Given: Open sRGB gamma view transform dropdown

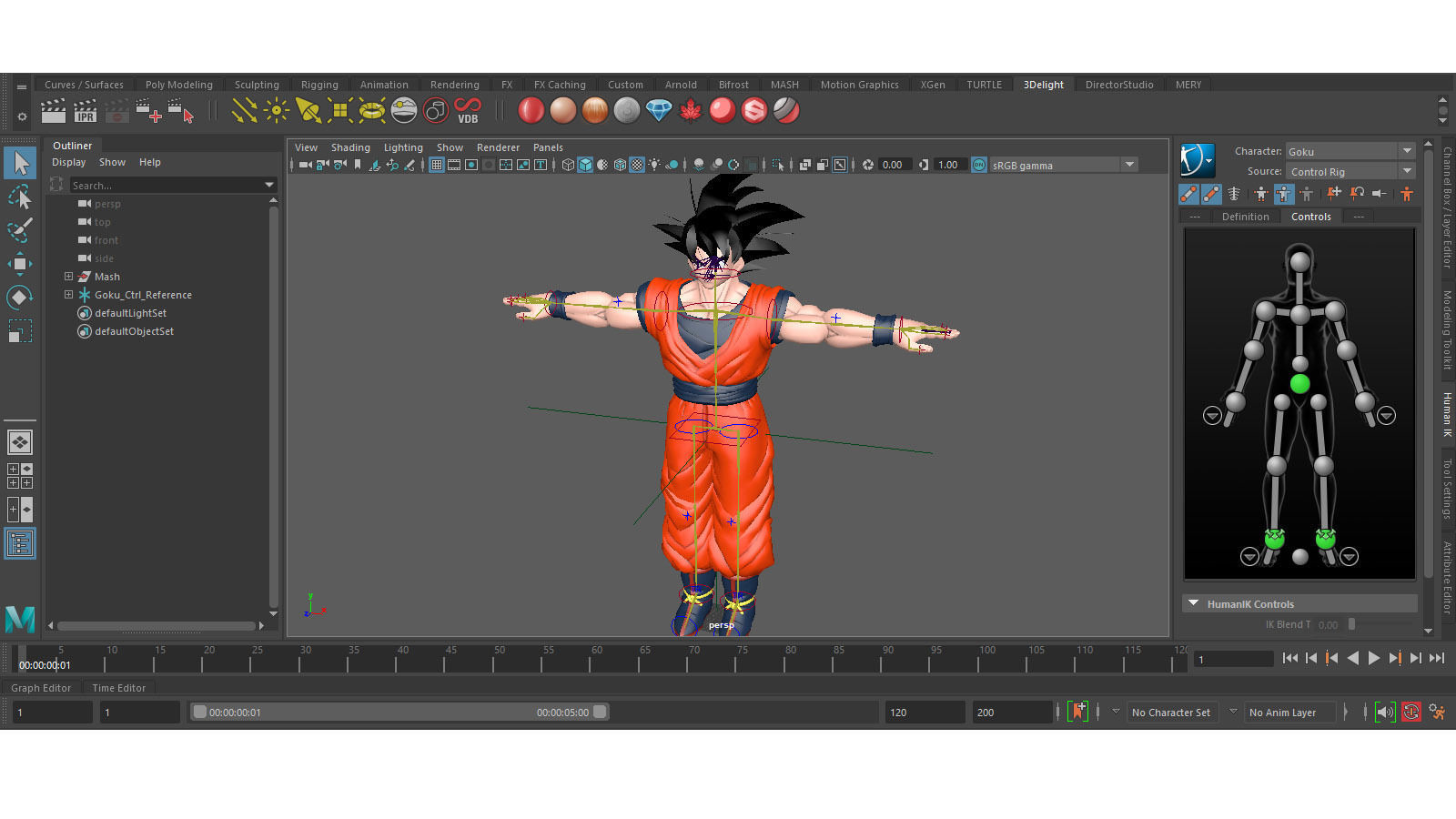Looking at the screenshot, I should pos(1064,165).
